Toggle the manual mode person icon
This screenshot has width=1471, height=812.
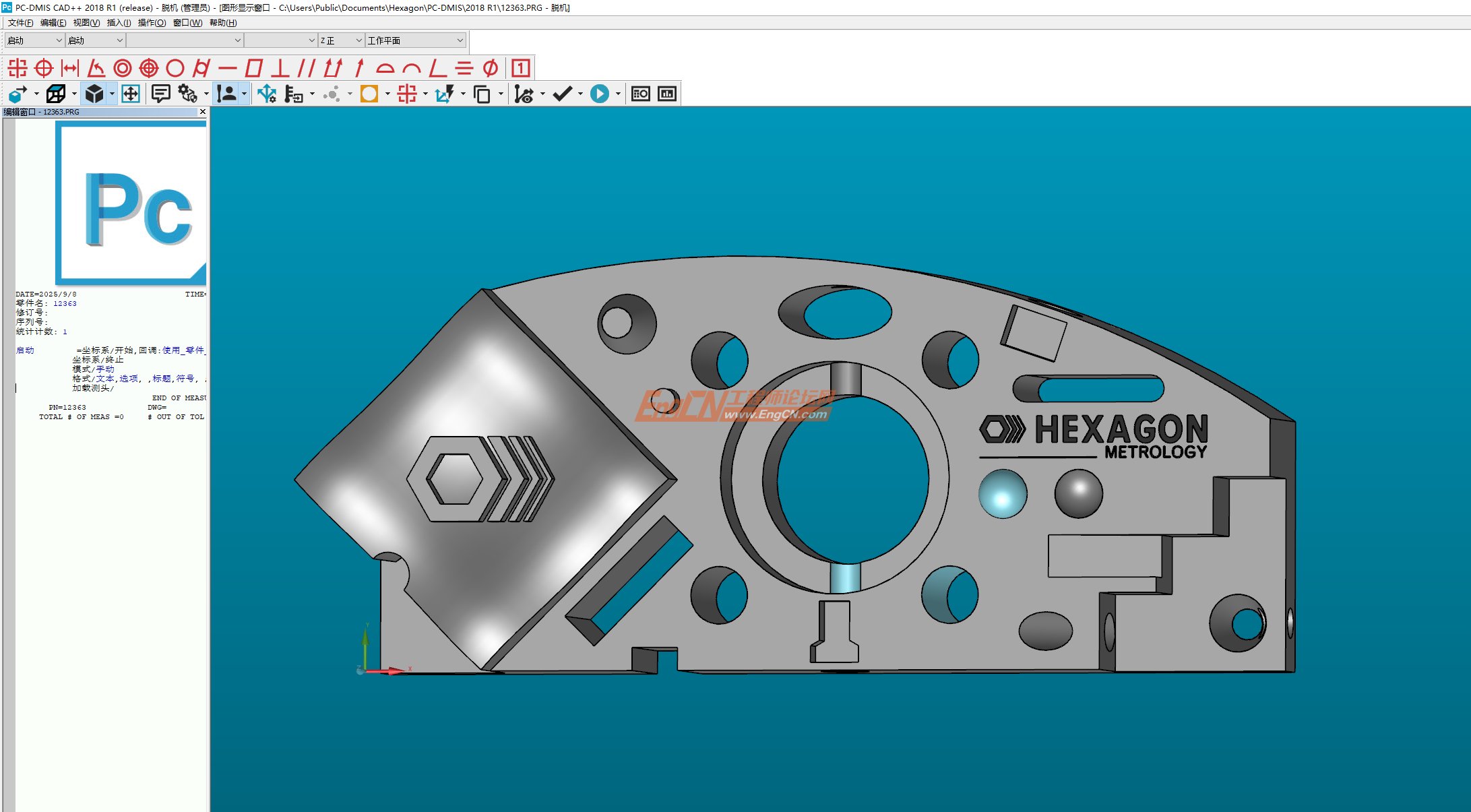[x=227, y=94]
